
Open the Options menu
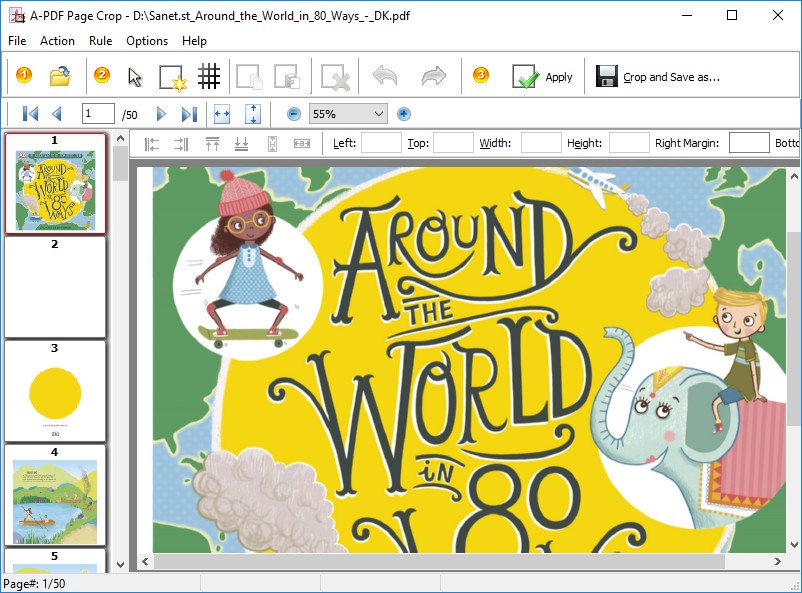147,41
